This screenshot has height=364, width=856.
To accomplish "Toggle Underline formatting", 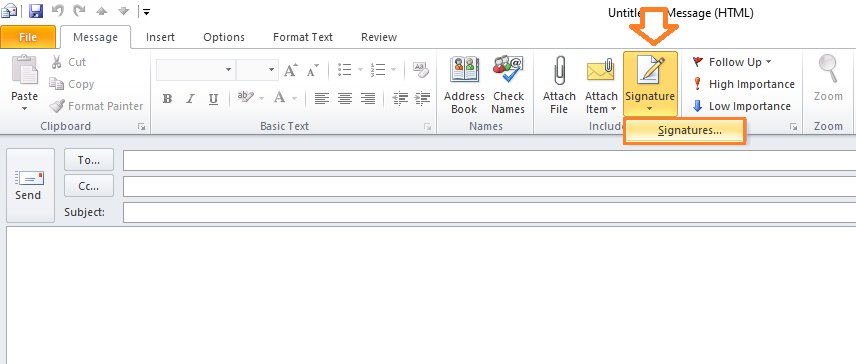I will (x=213, y=99).
